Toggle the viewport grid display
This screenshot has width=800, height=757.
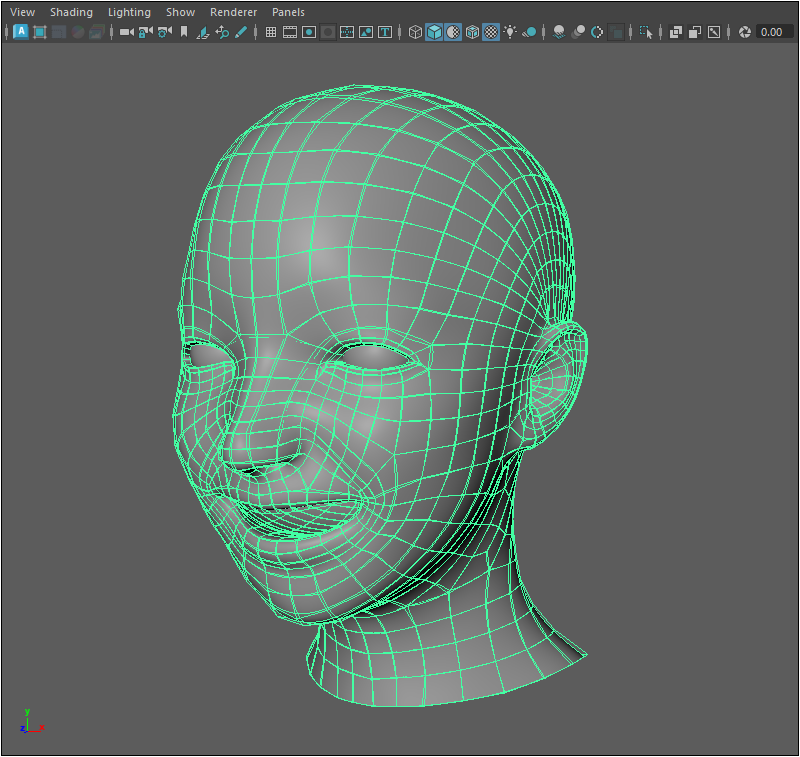click(270, 32)
